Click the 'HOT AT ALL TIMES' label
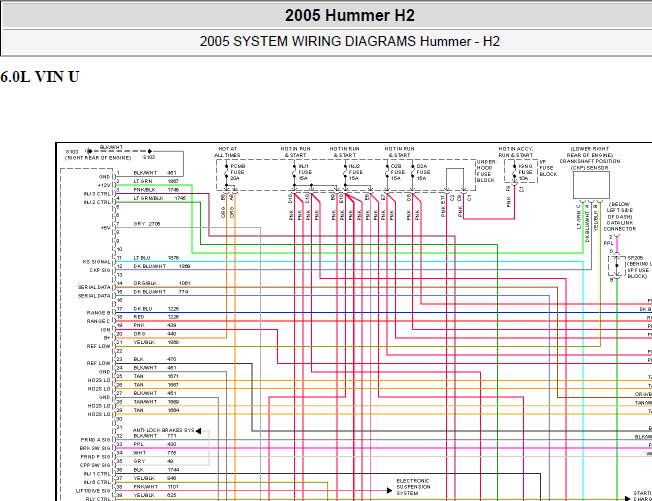The height and width of the screenshot is (501, 652). [x=227, y=152]
